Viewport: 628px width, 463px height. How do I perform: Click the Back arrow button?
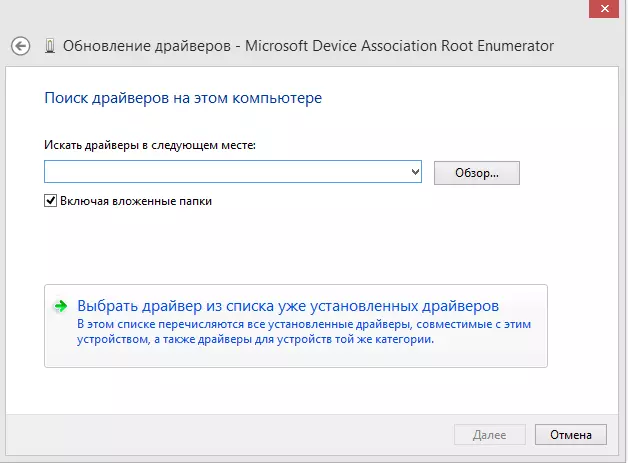(x=20, y=46)
